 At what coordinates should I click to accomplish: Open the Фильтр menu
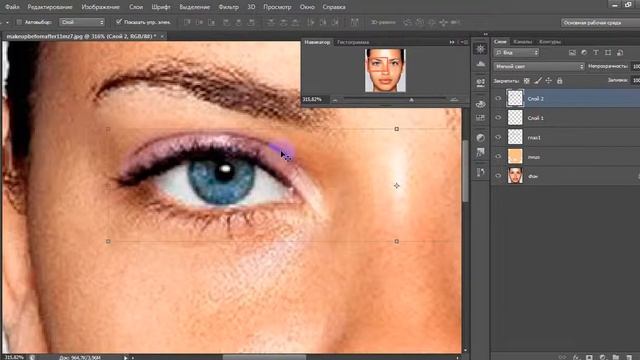click(229, 7)
